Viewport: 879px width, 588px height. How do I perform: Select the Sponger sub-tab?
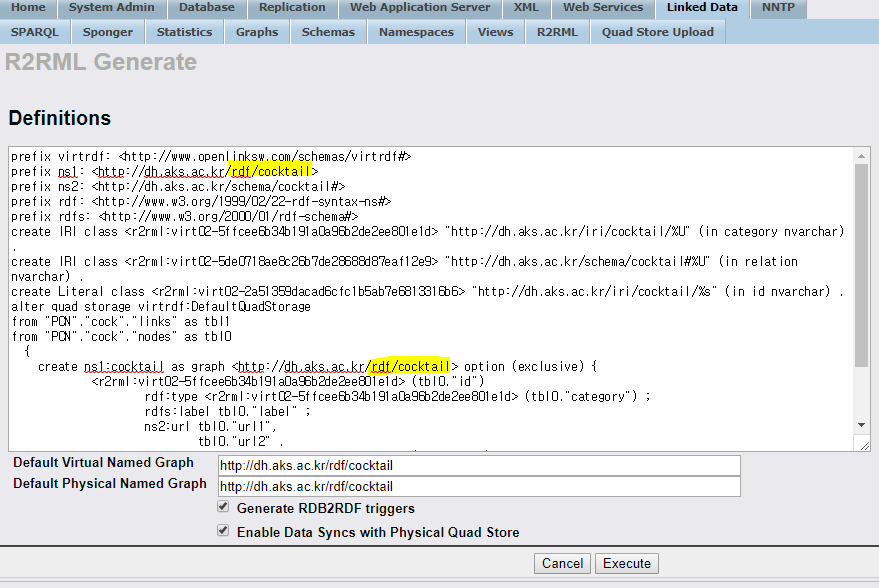pos(108,32)
